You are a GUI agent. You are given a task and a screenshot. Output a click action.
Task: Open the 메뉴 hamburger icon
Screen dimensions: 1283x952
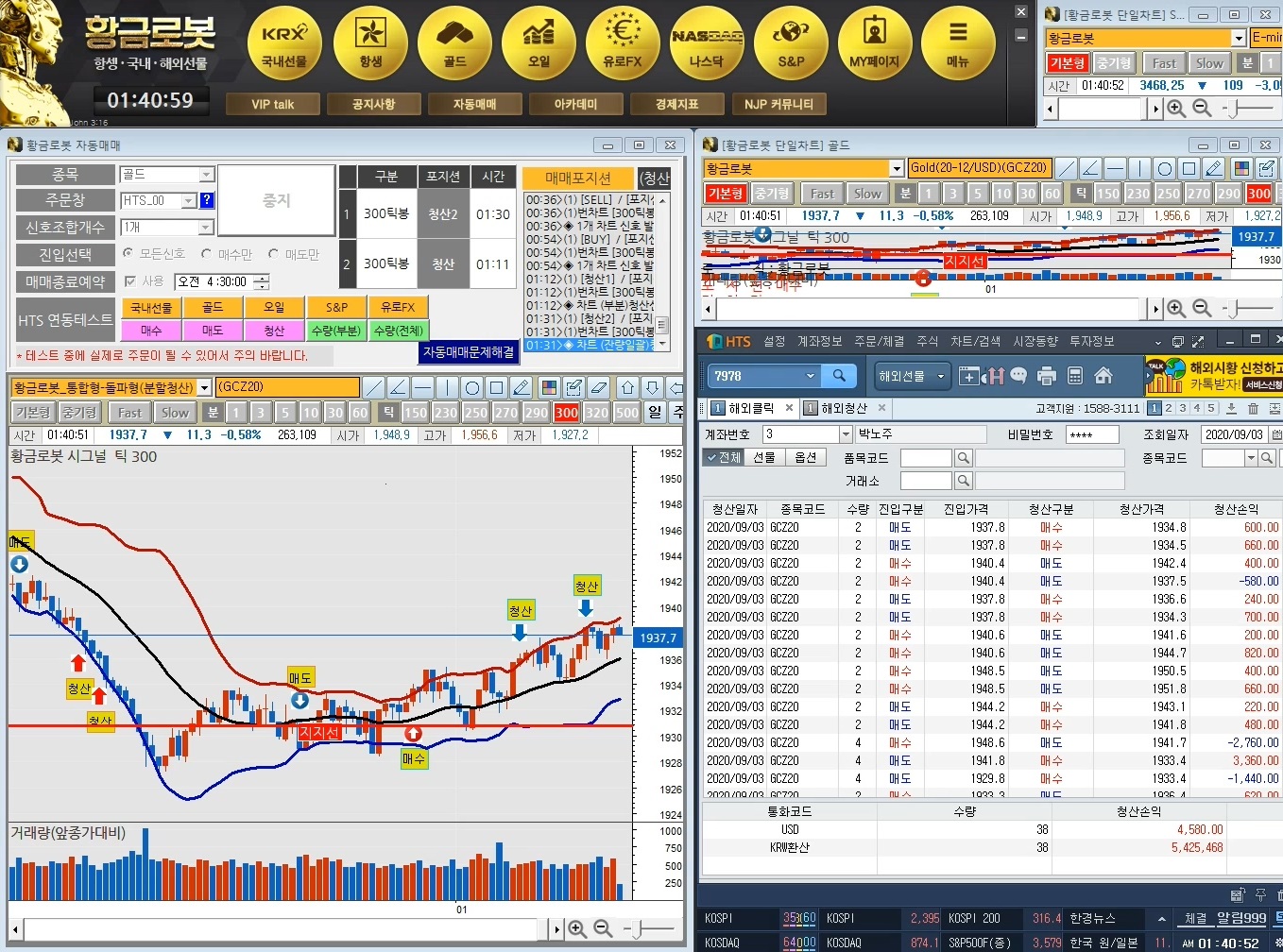[958, 44]
